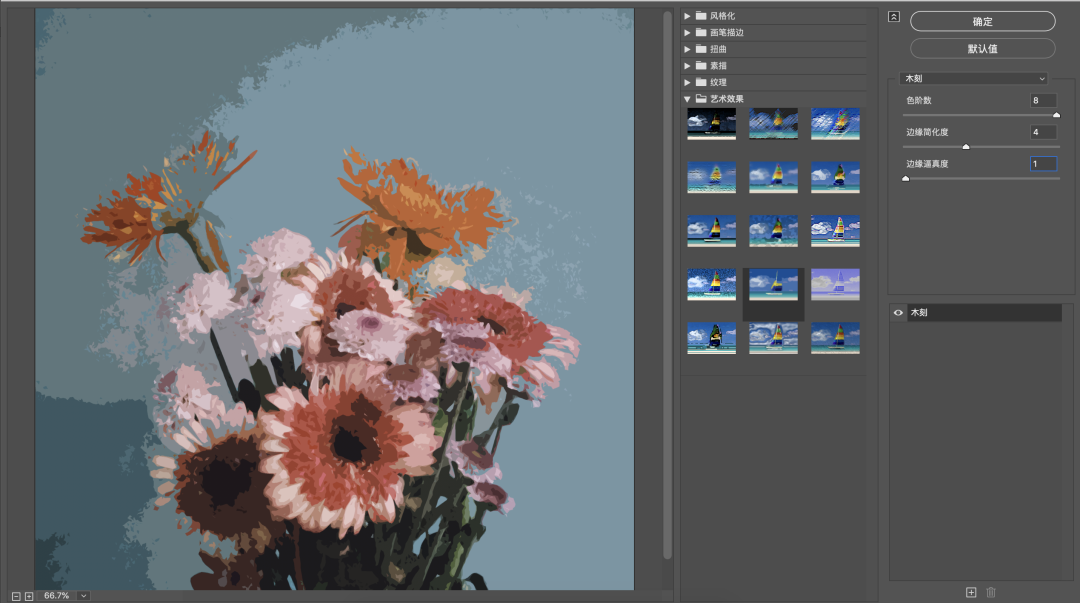
Task: Click the 边缘简化度 slider handle
Action: (966, 147)
